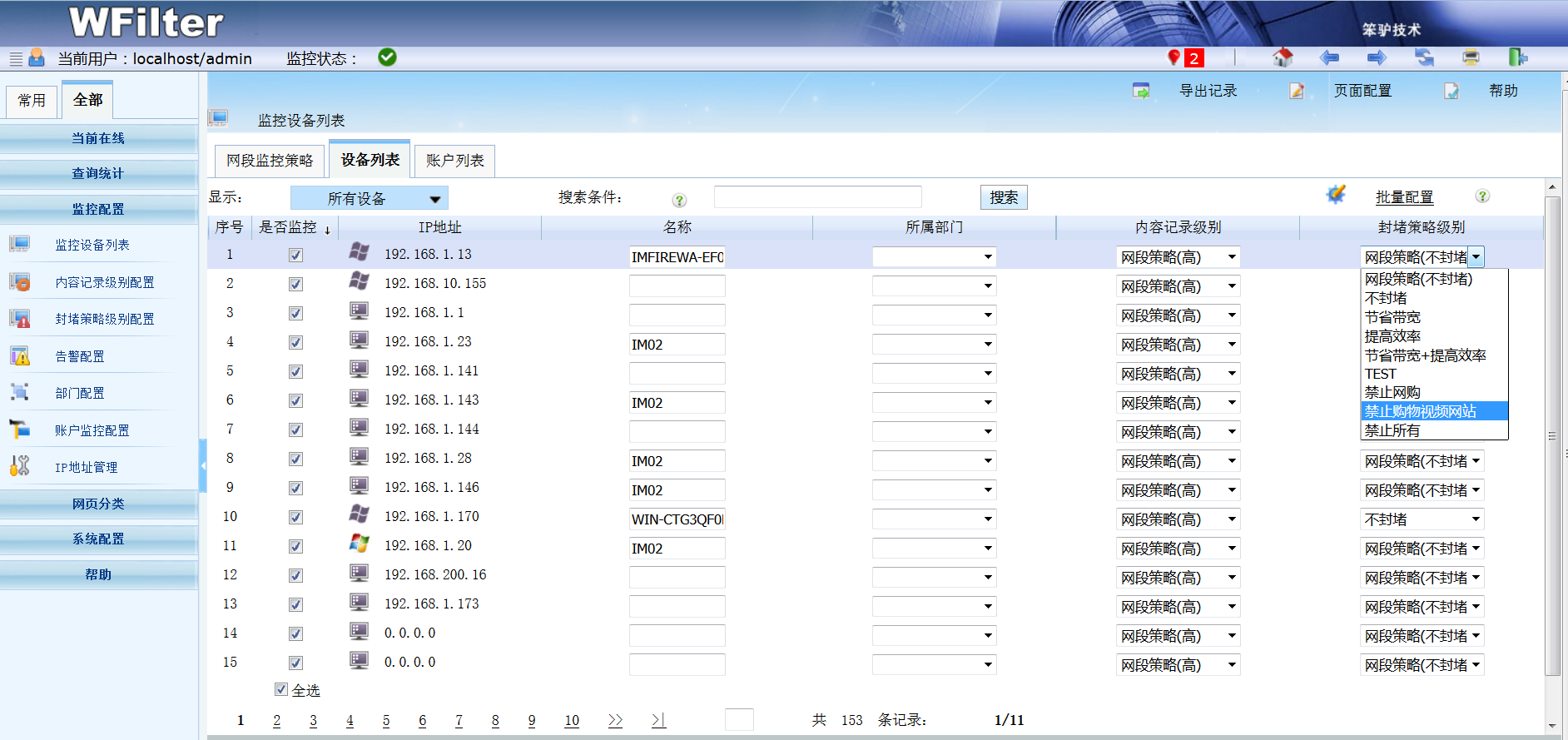Click the home icon in the top toolbar
The height and width of the screenshot is (740, 1568).
click(x=1283, y=57)
